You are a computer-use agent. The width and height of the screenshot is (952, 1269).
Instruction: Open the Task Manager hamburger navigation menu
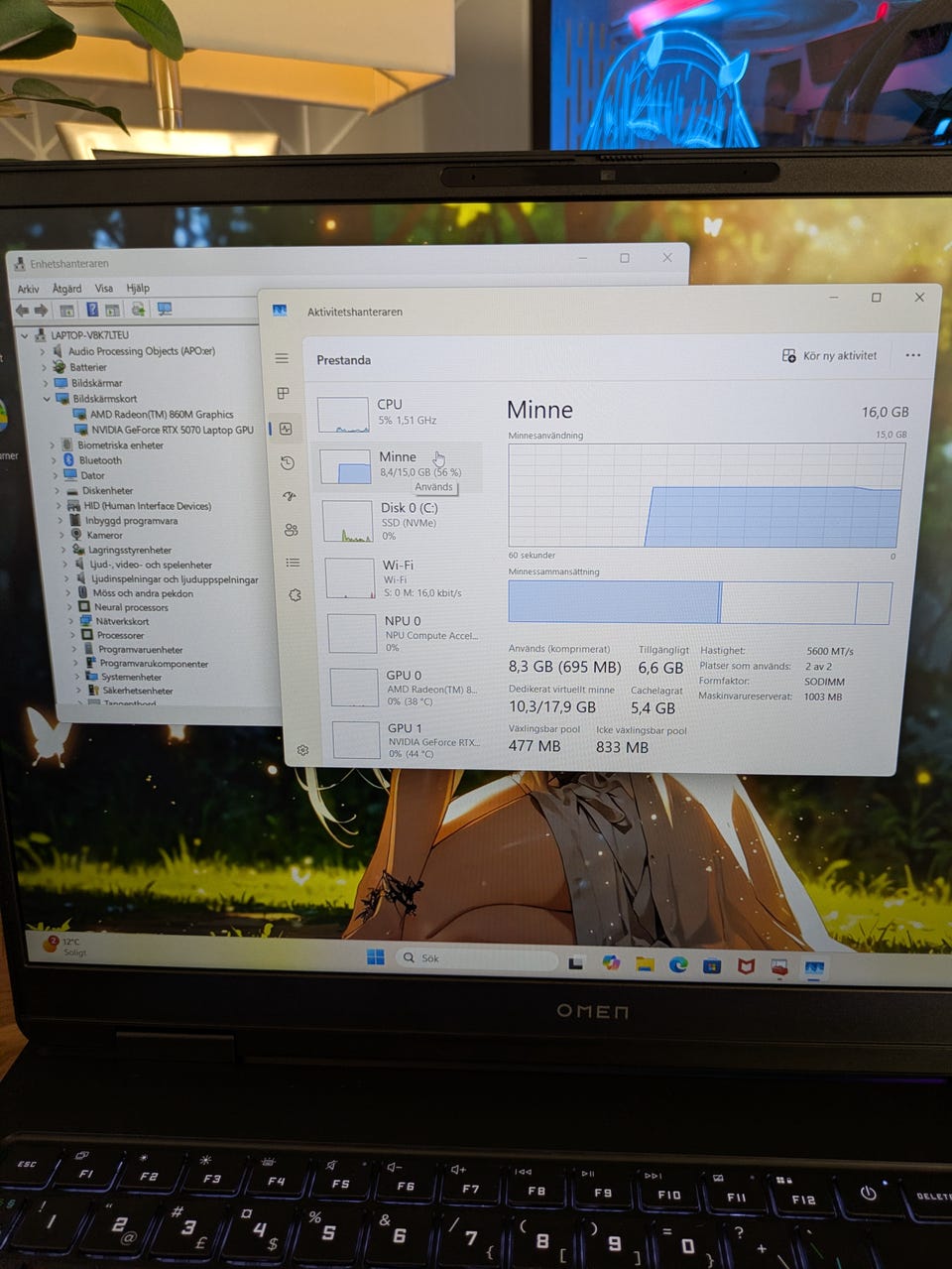point(282,358)
